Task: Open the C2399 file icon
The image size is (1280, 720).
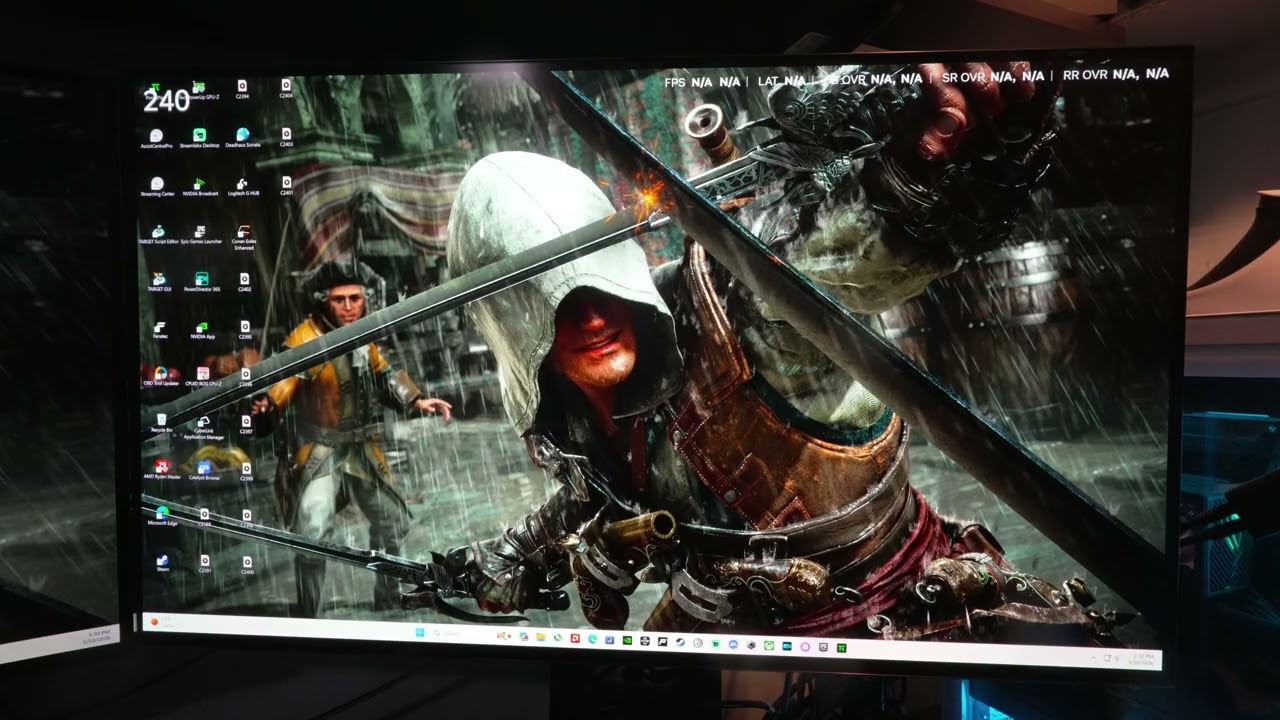Action: click(246, 470)
